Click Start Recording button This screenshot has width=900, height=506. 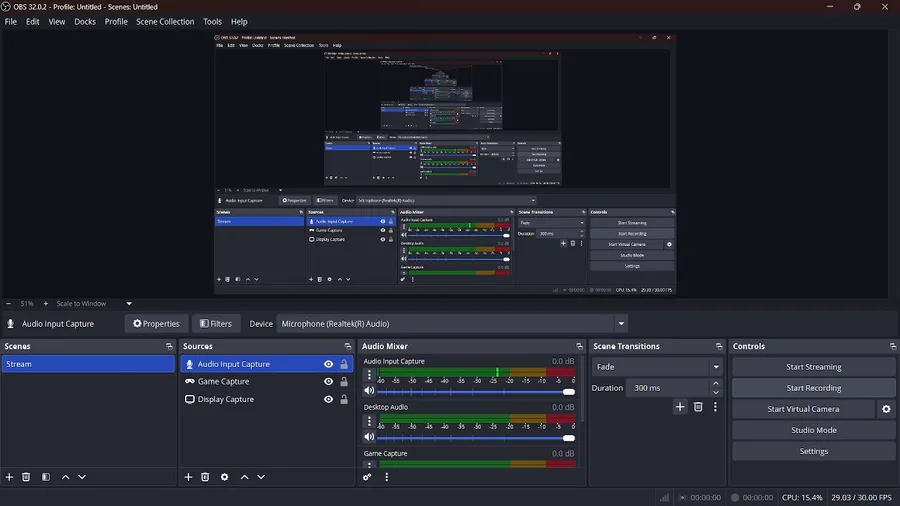(814, 388)
